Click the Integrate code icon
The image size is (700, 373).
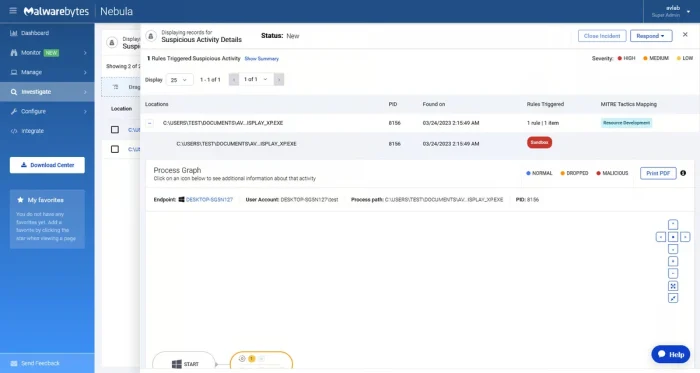(x=14, y=131)
